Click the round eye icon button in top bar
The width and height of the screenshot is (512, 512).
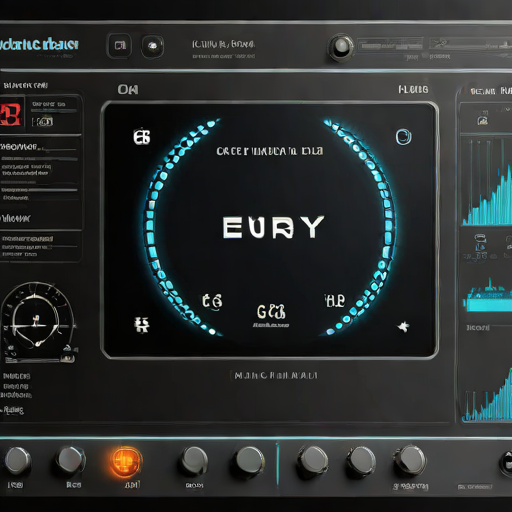(x=153, y=46)
